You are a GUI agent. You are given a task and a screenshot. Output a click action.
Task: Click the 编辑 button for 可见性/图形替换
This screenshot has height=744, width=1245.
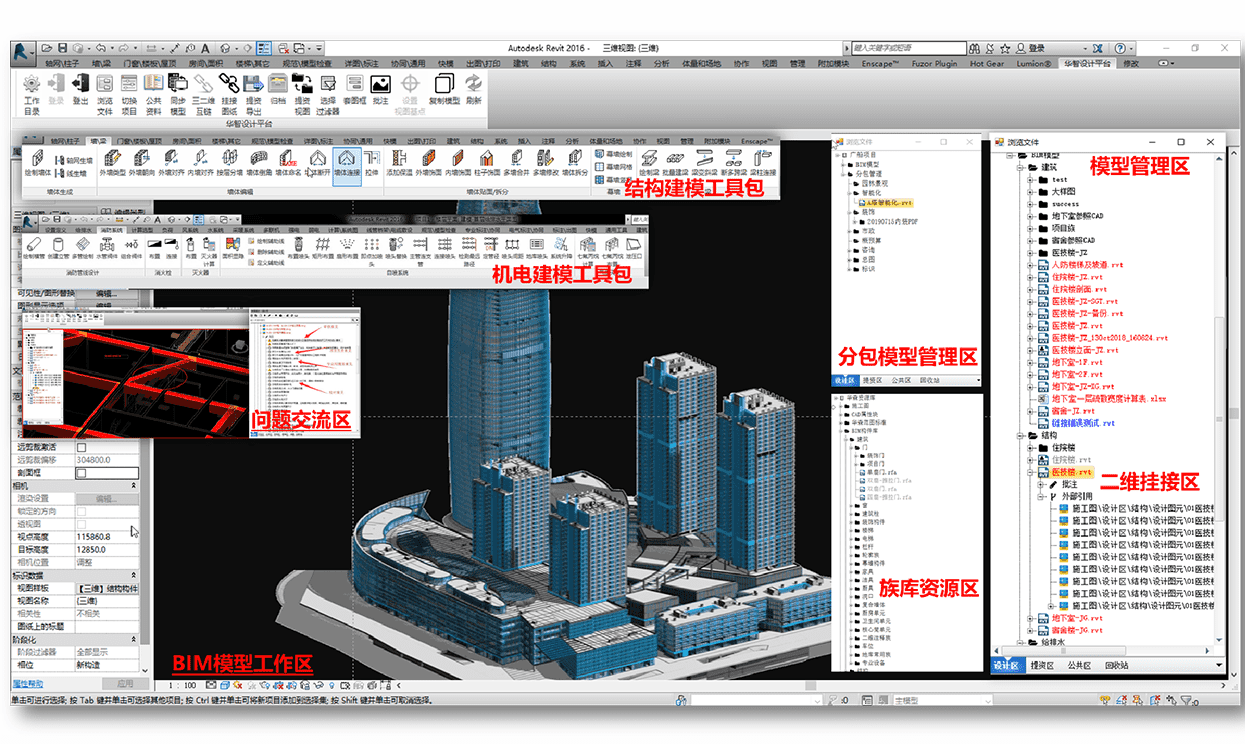(106, 293)
